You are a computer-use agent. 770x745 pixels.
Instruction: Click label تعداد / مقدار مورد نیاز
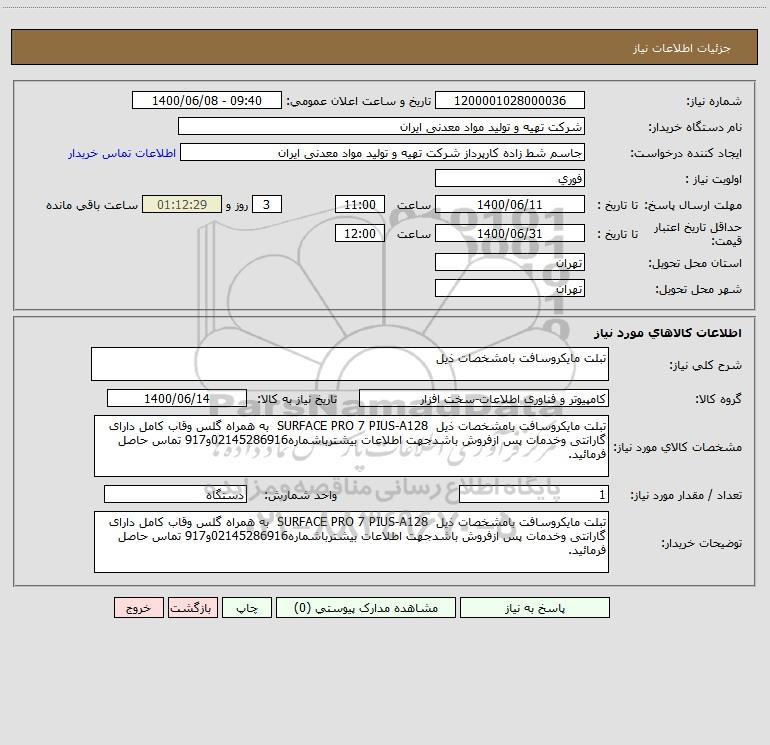pyautogui.click(x=686, y=495)
